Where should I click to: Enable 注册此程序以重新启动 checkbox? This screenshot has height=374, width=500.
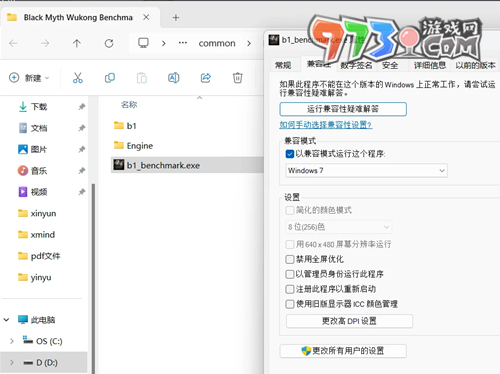(x=290, y=289)
